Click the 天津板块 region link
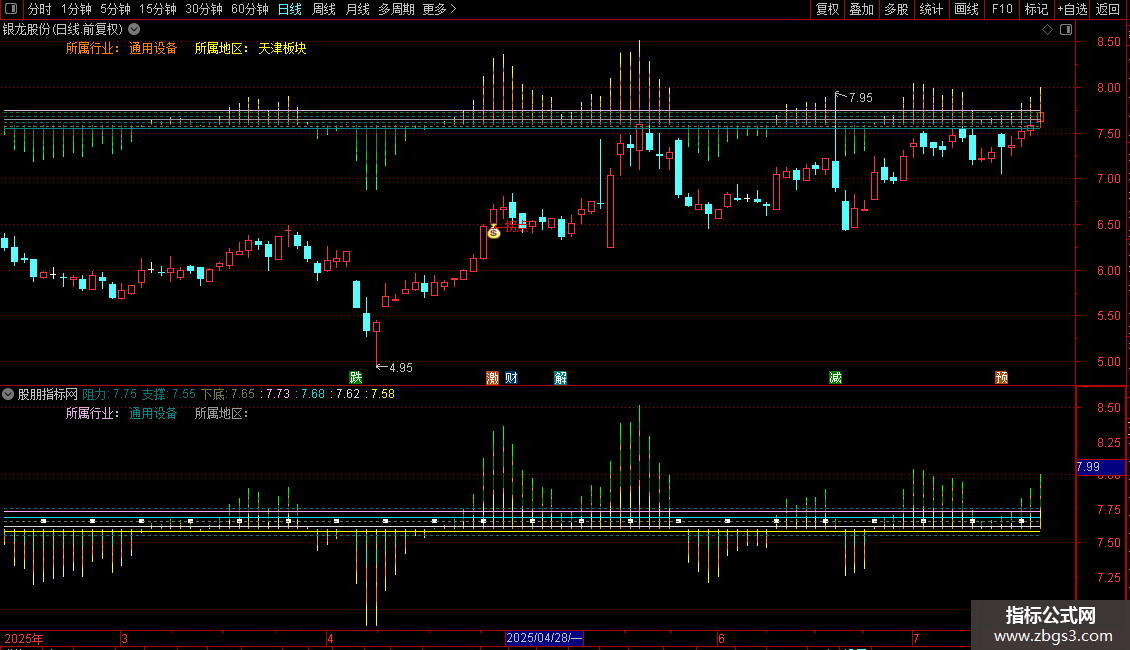The height and width of the screenshot is (650, 1130). pyautogui.click(x=282, y=48)
